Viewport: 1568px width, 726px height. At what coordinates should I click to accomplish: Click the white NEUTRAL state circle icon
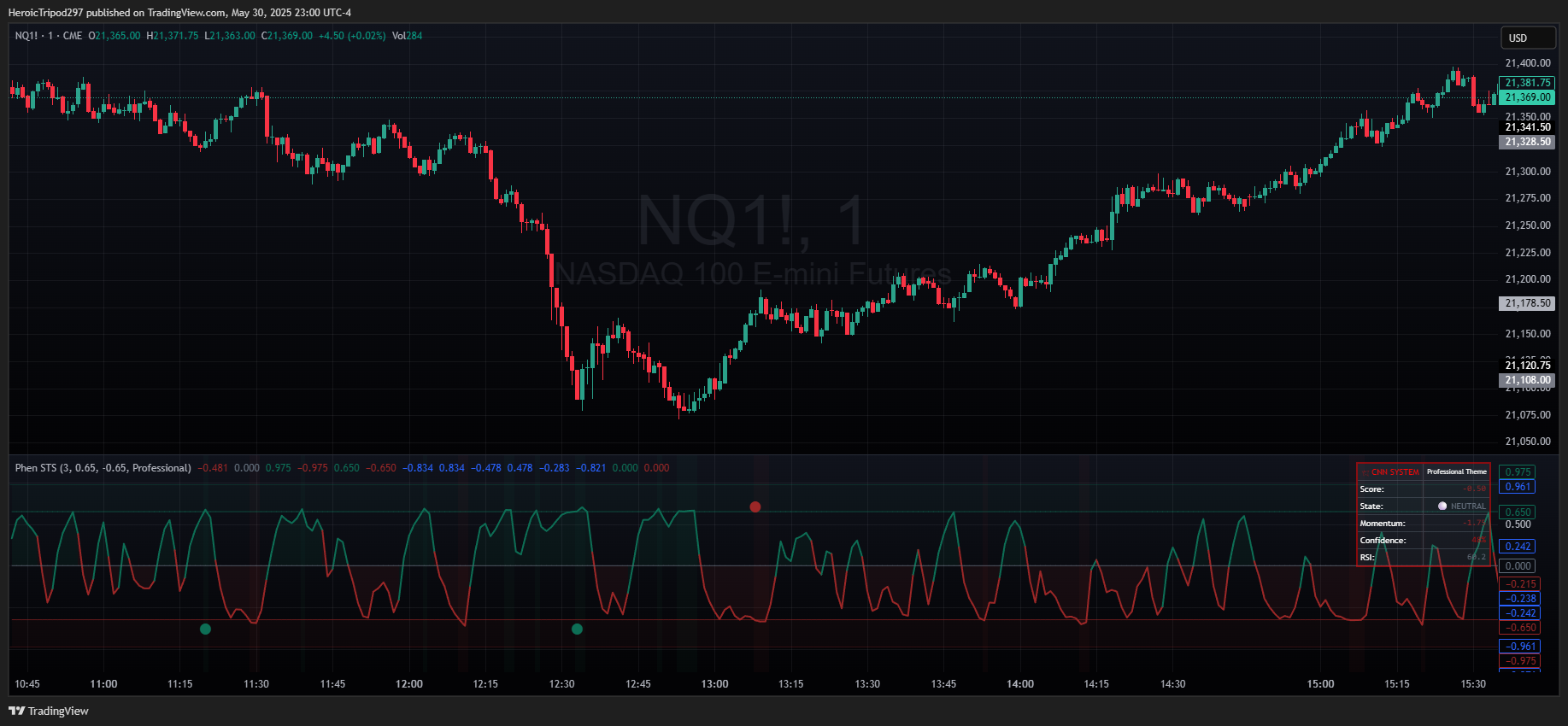click(x=1442, y=506)
